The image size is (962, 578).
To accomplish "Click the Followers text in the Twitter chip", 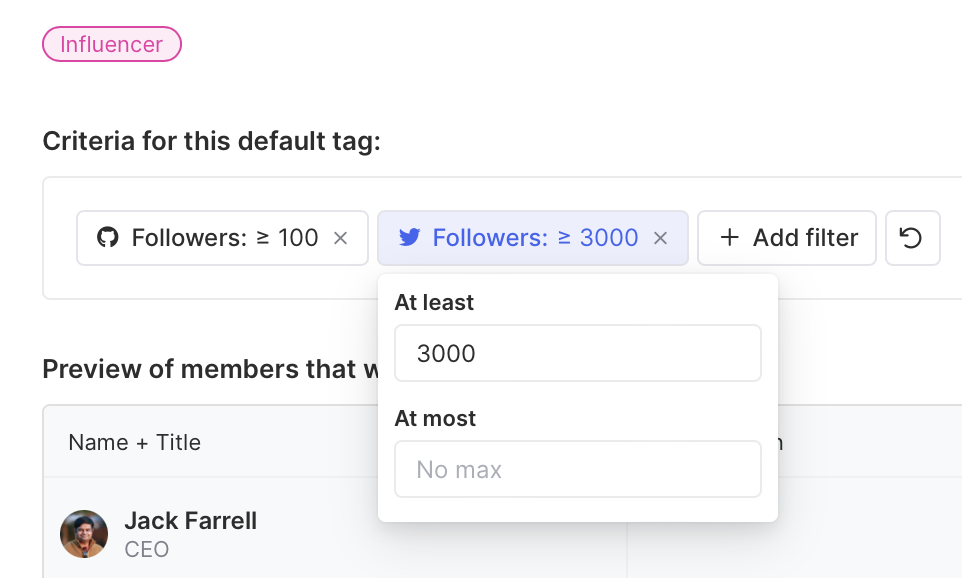I will click(x=490, y=238).
